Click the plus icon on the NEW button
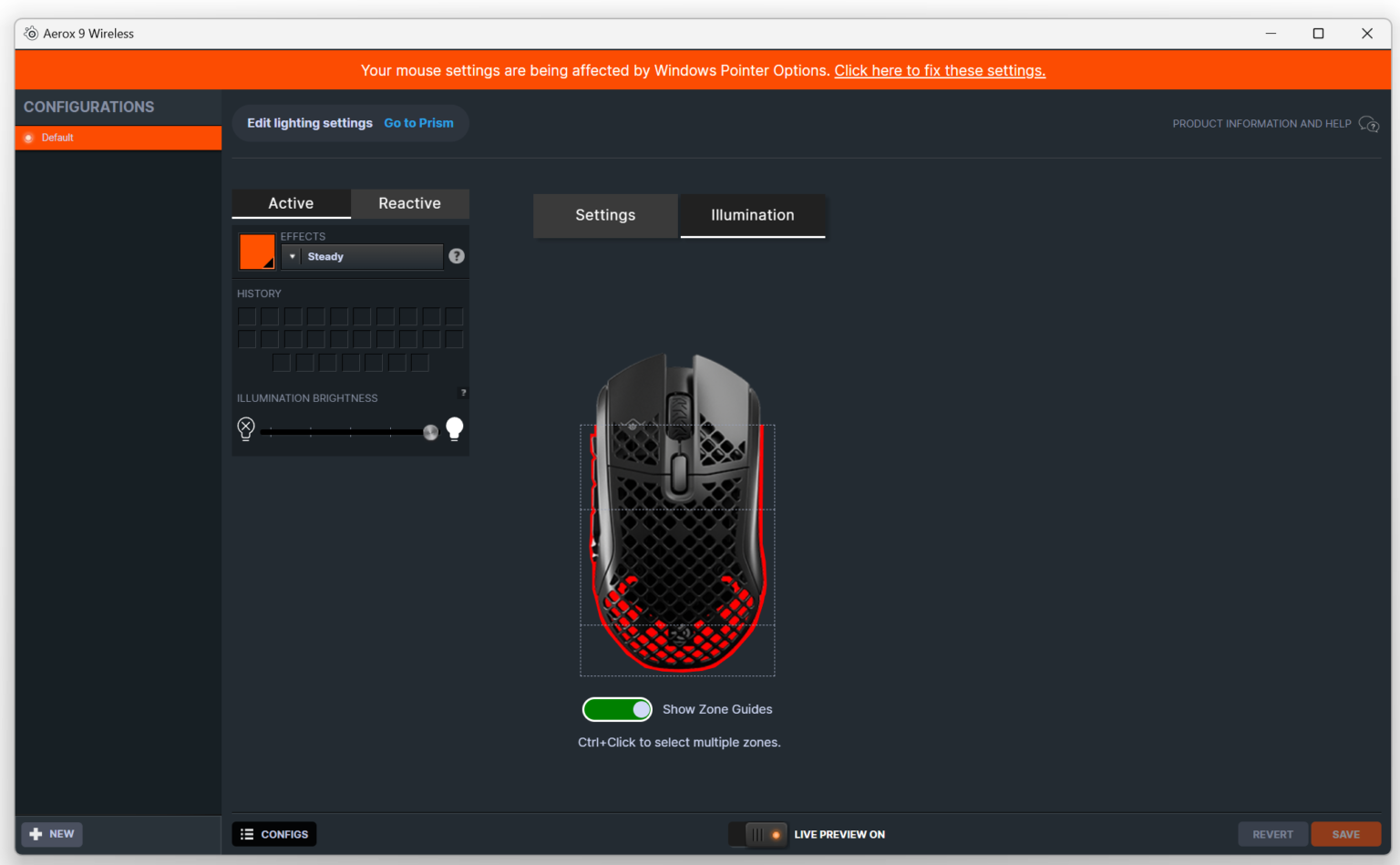The image size is (1400, 865). (x=35, y=833)
